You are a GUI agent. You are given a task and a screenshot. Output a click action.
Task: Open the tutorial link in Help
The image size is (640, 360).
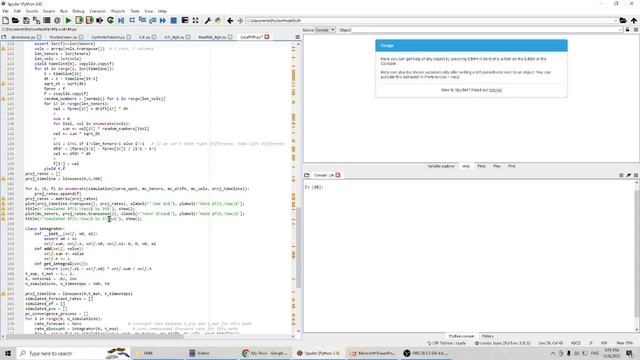point(495,90)
